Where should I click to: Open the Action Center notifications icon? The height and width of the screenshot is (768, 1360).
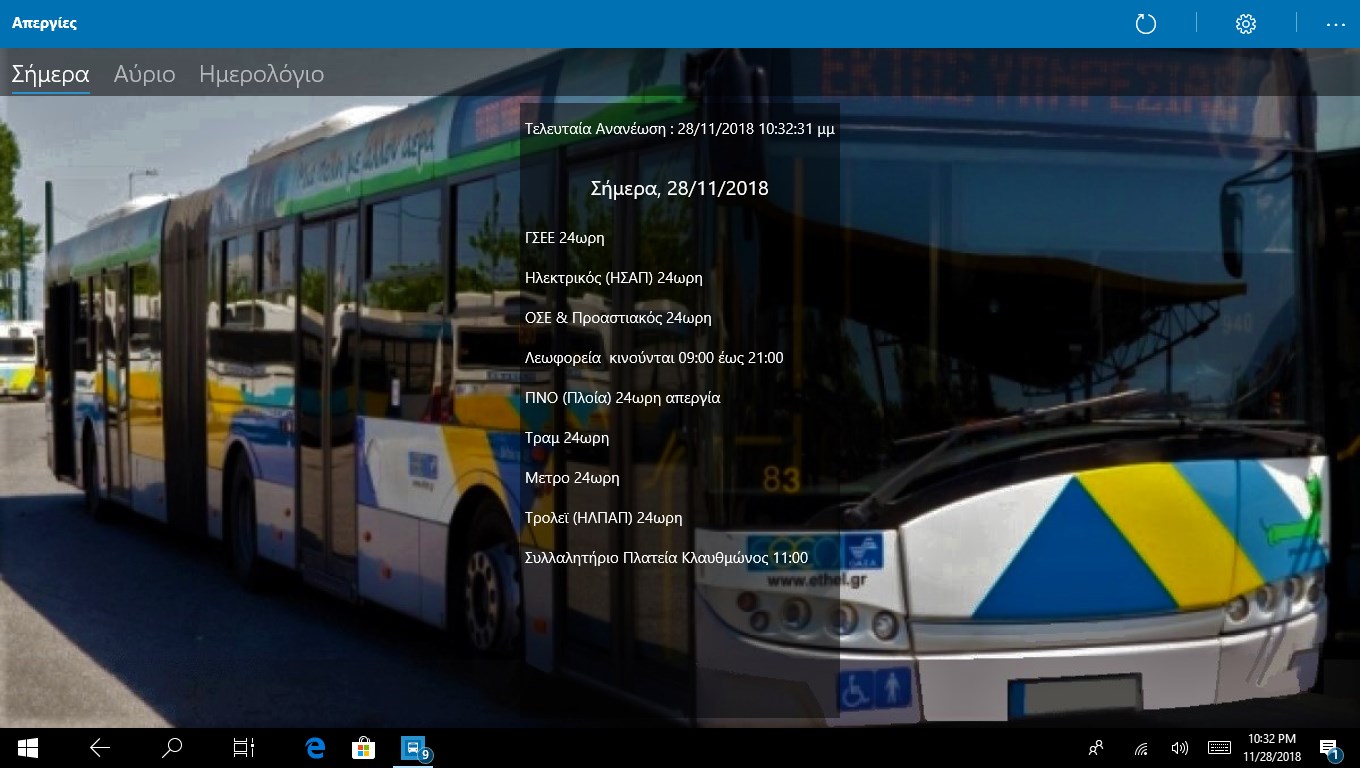pyautogui.click(x=1330, y=748)
